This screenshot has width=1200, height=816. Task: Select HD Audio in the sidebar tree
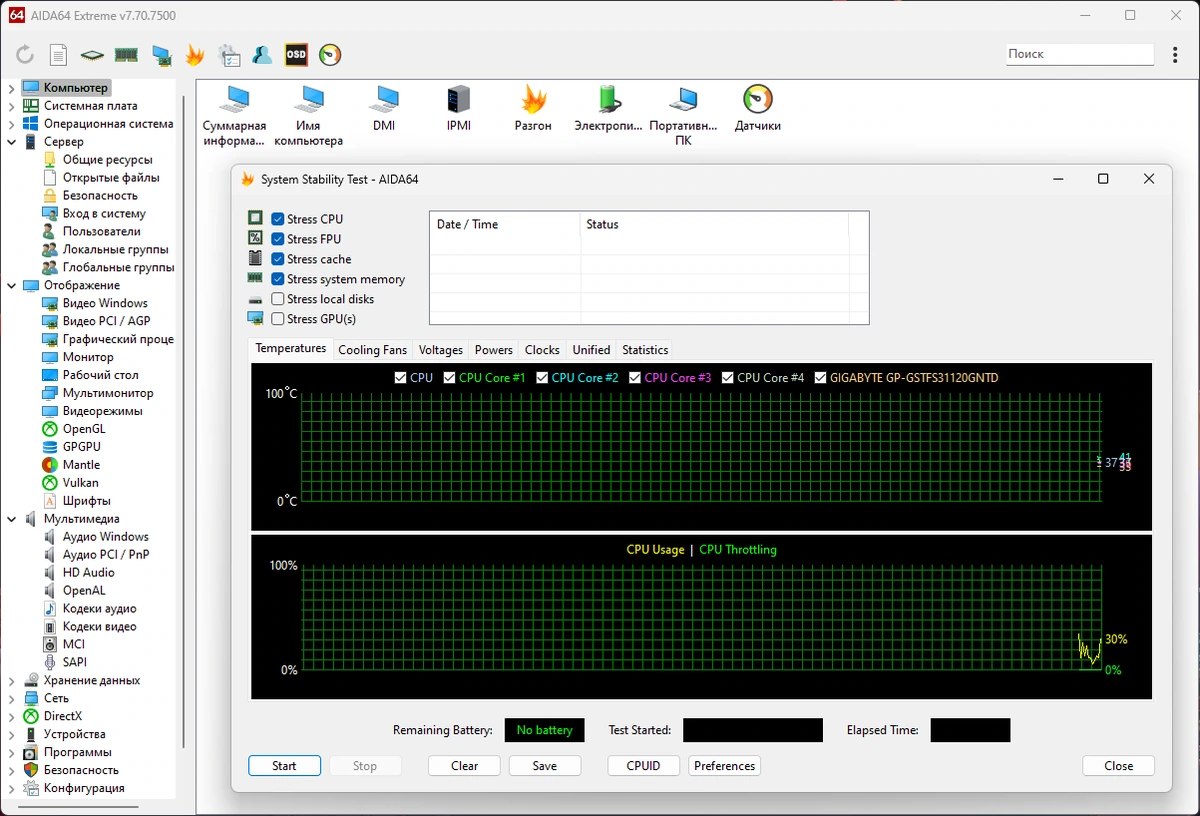pyautogui.click(x=88, y=573)
